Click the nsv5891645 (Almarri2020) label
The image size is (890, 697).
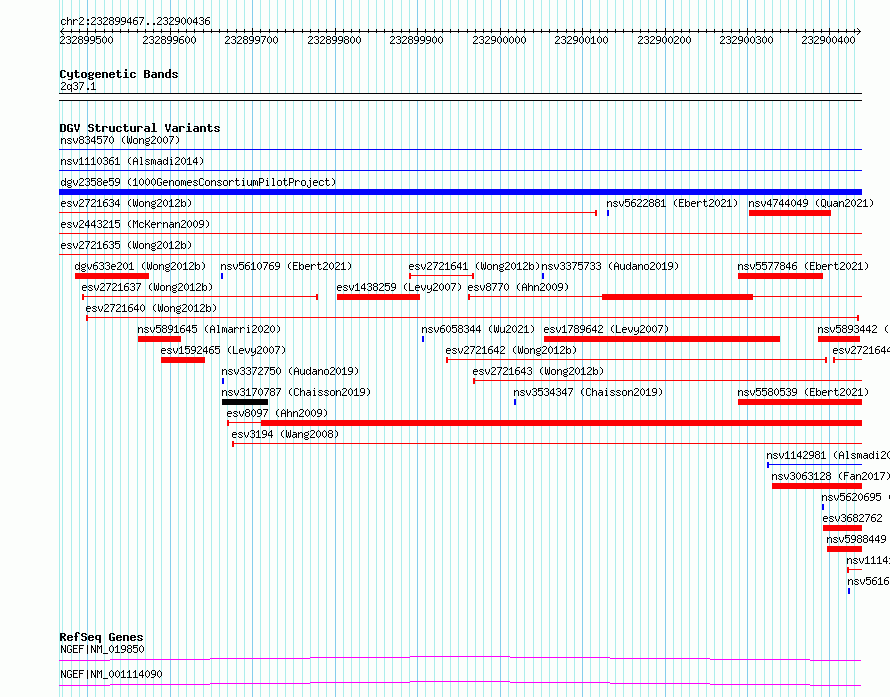pyautogui.click(x=209, y=329)
